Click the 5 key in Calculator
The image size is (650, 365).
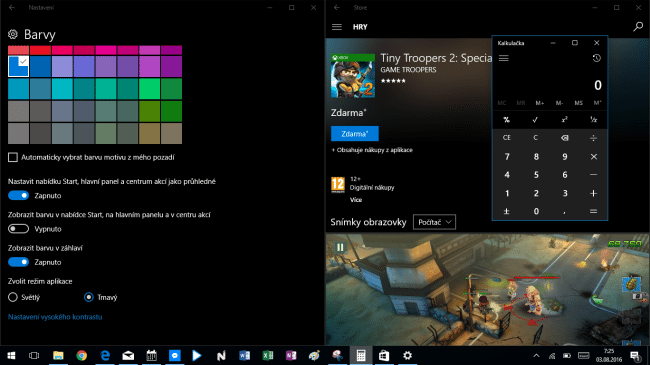[536, 175]
